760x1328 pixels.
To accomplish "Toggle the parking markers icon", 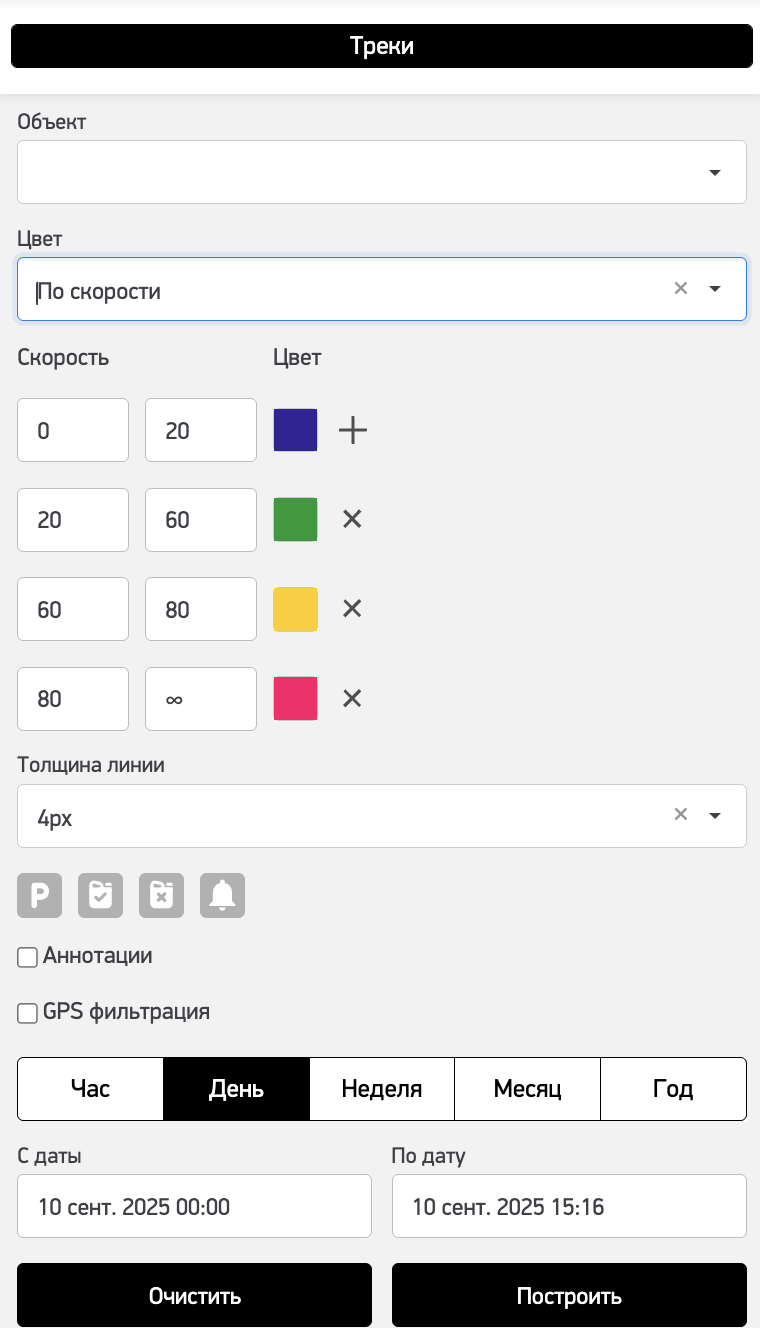I will coord(40,896).
